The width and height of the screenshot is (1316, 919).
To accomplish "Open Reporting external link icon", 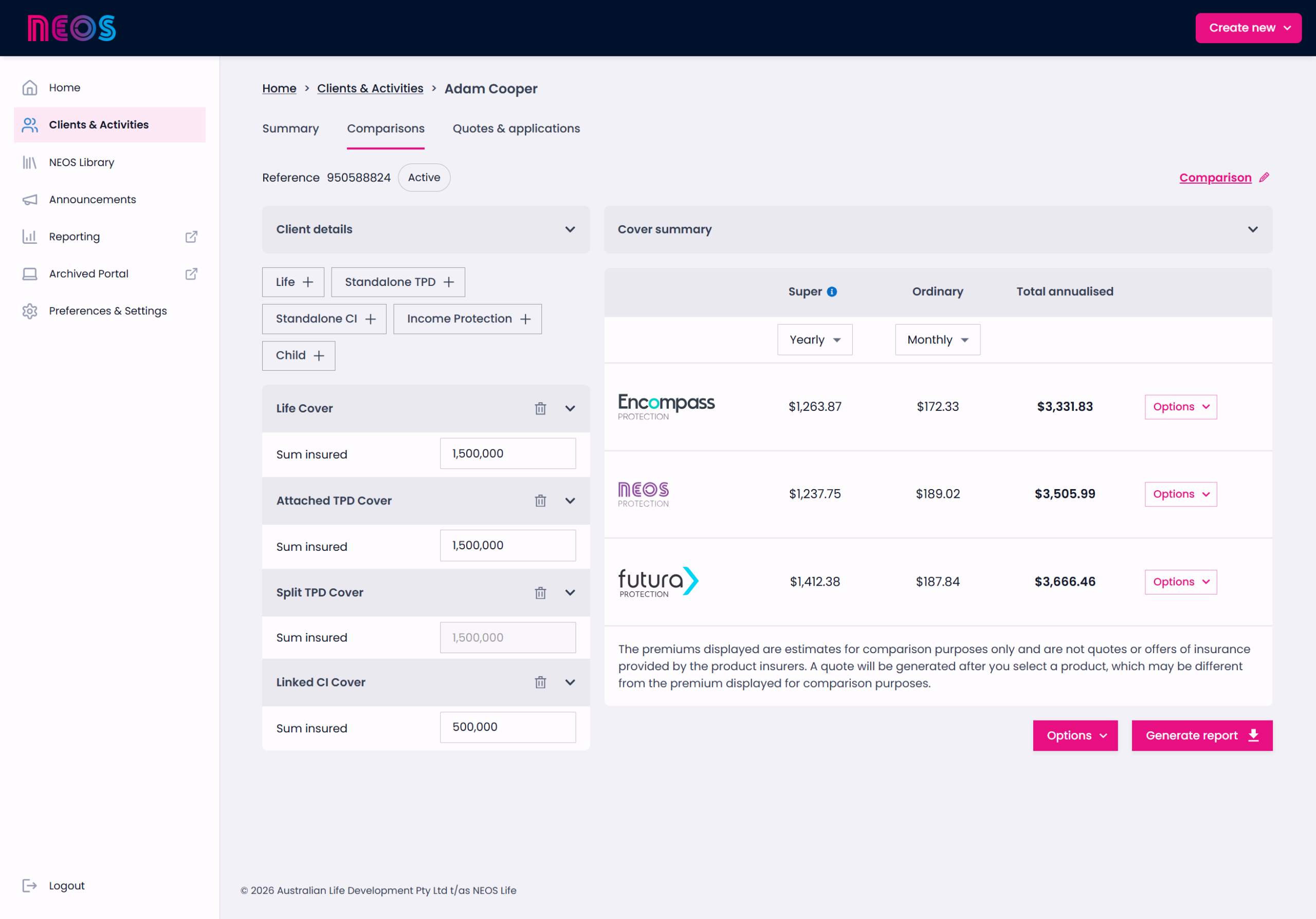I will pyautogui.click(x=191, y=237).
